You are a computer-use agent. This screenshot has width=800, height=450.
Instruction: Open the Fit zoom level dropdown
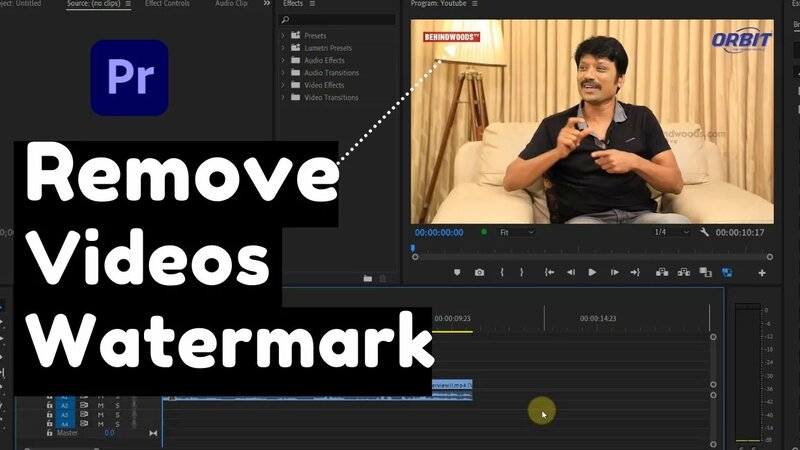pyautogui.click(x=516, y=232)
